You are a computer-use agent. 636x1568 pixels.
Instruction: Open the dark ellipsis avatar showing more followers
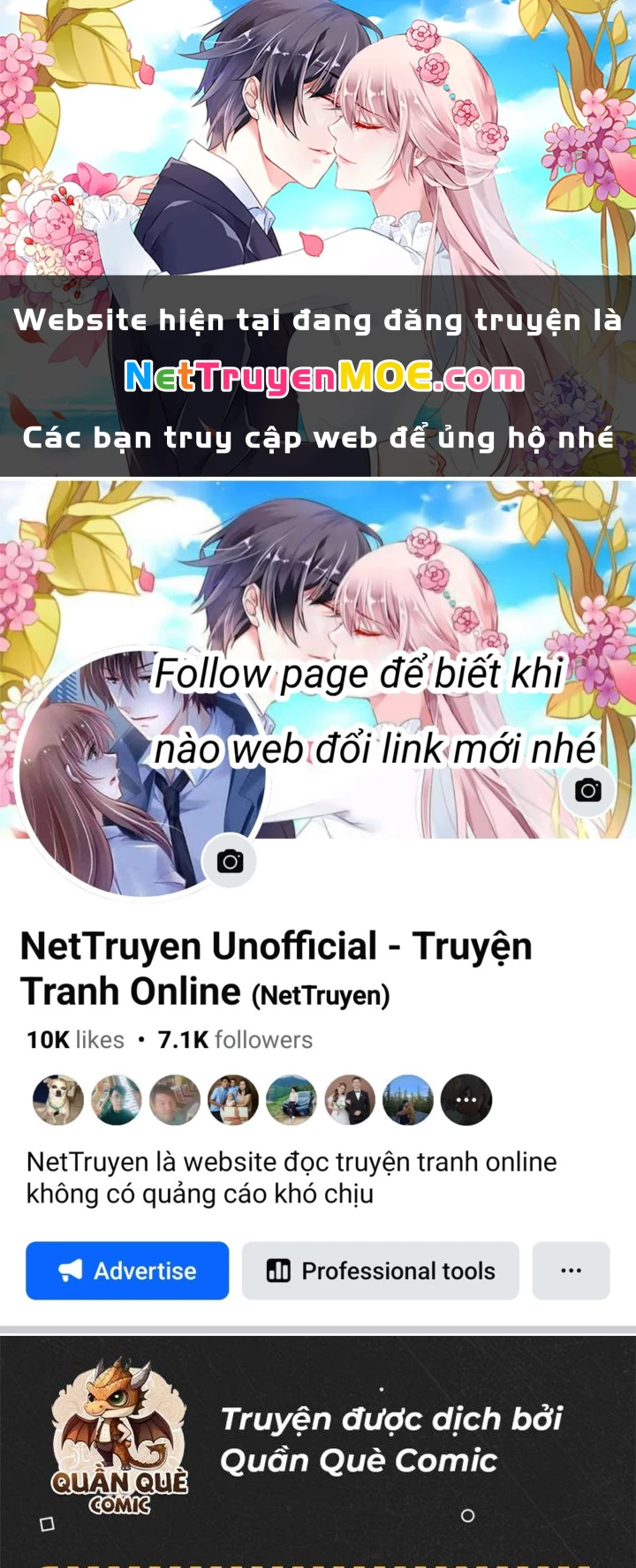466,1100
